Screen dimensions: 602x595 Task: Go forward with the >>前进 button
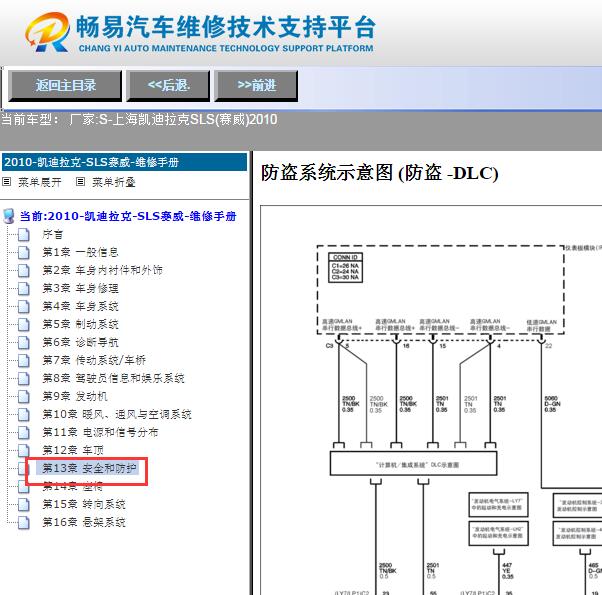256,86
